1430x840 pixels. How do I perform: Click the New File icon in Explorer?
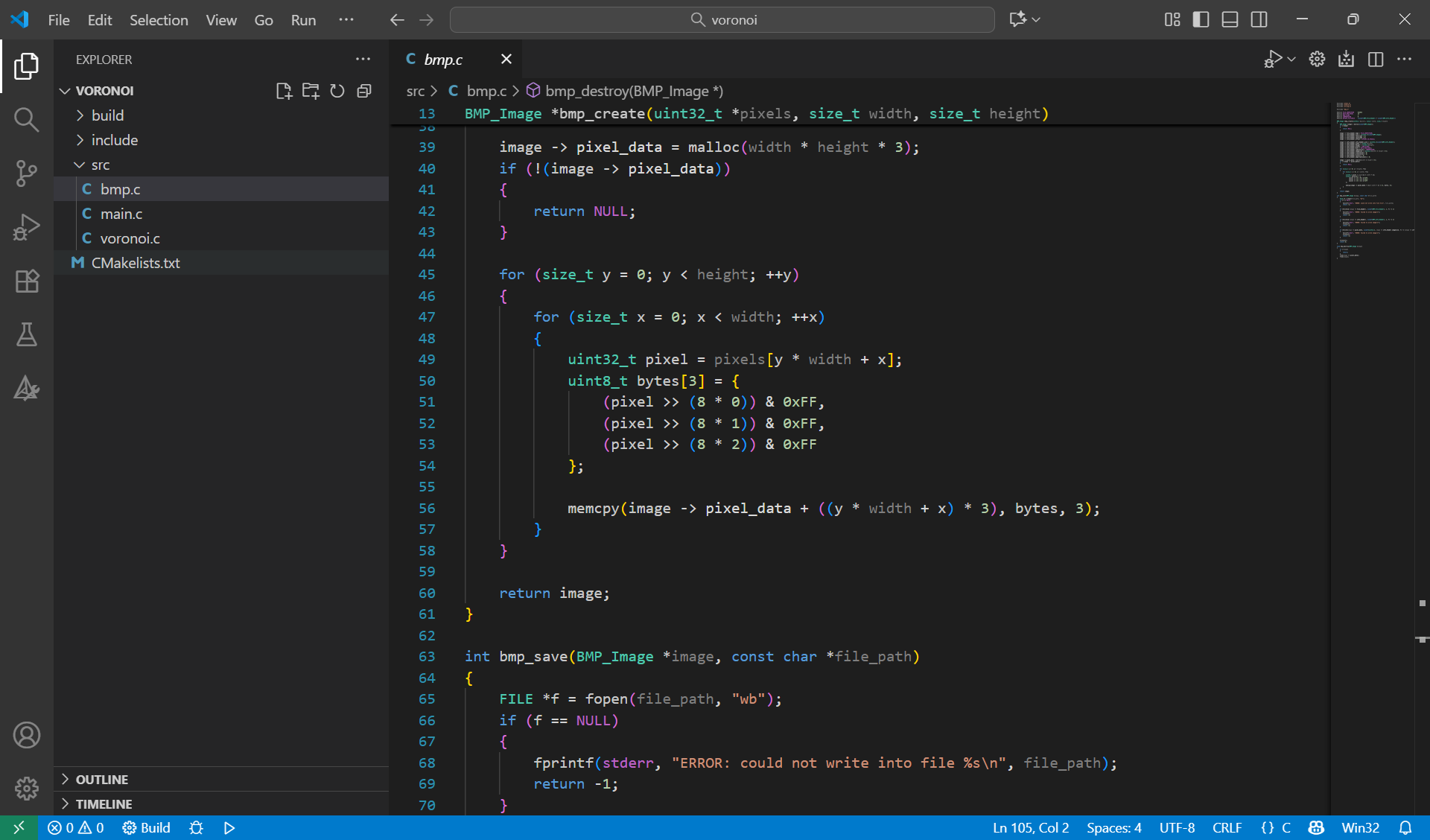pyautogui.click(x=283, y=91)
